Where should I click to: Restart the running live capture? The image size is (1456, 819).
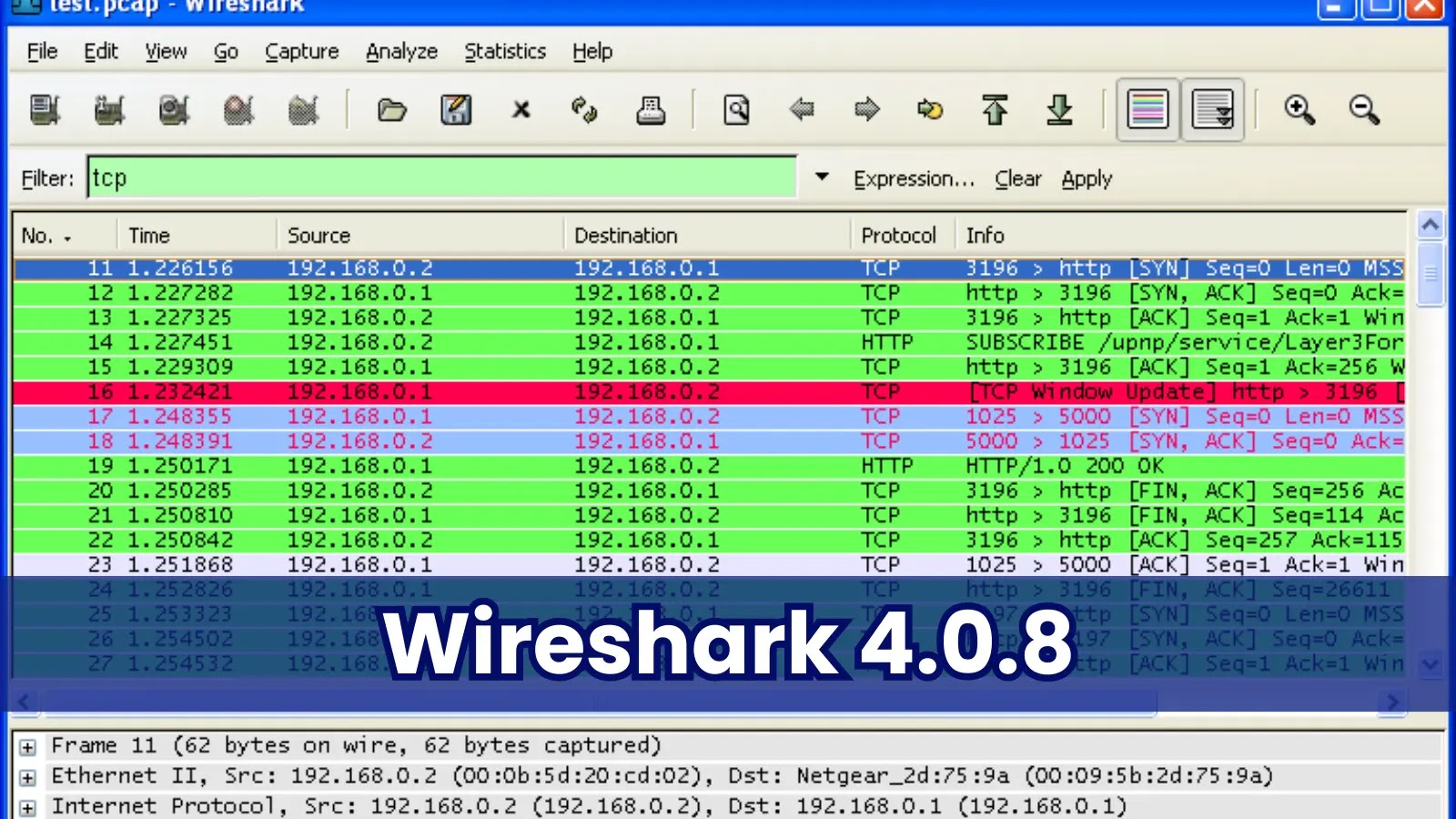tap(303, 110)
